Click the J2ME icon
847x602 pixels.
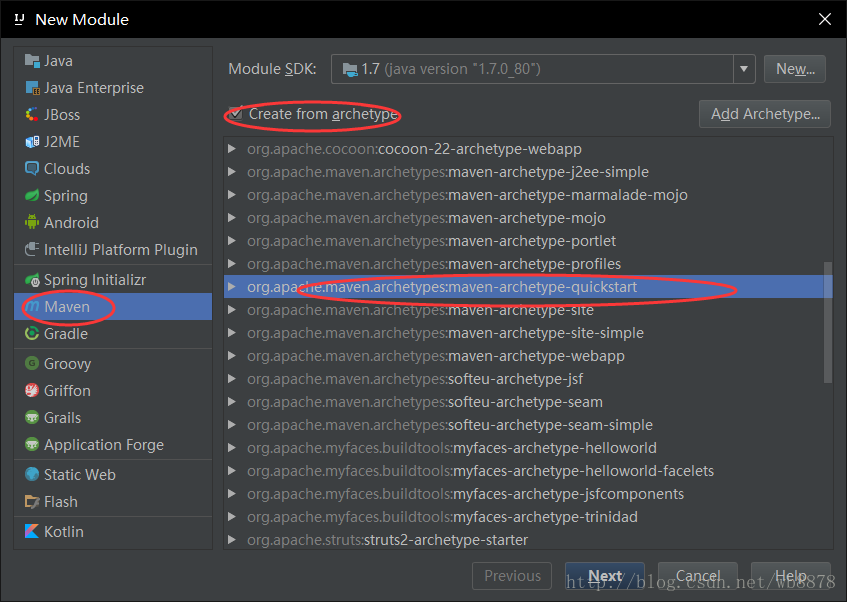pos(32,142)
